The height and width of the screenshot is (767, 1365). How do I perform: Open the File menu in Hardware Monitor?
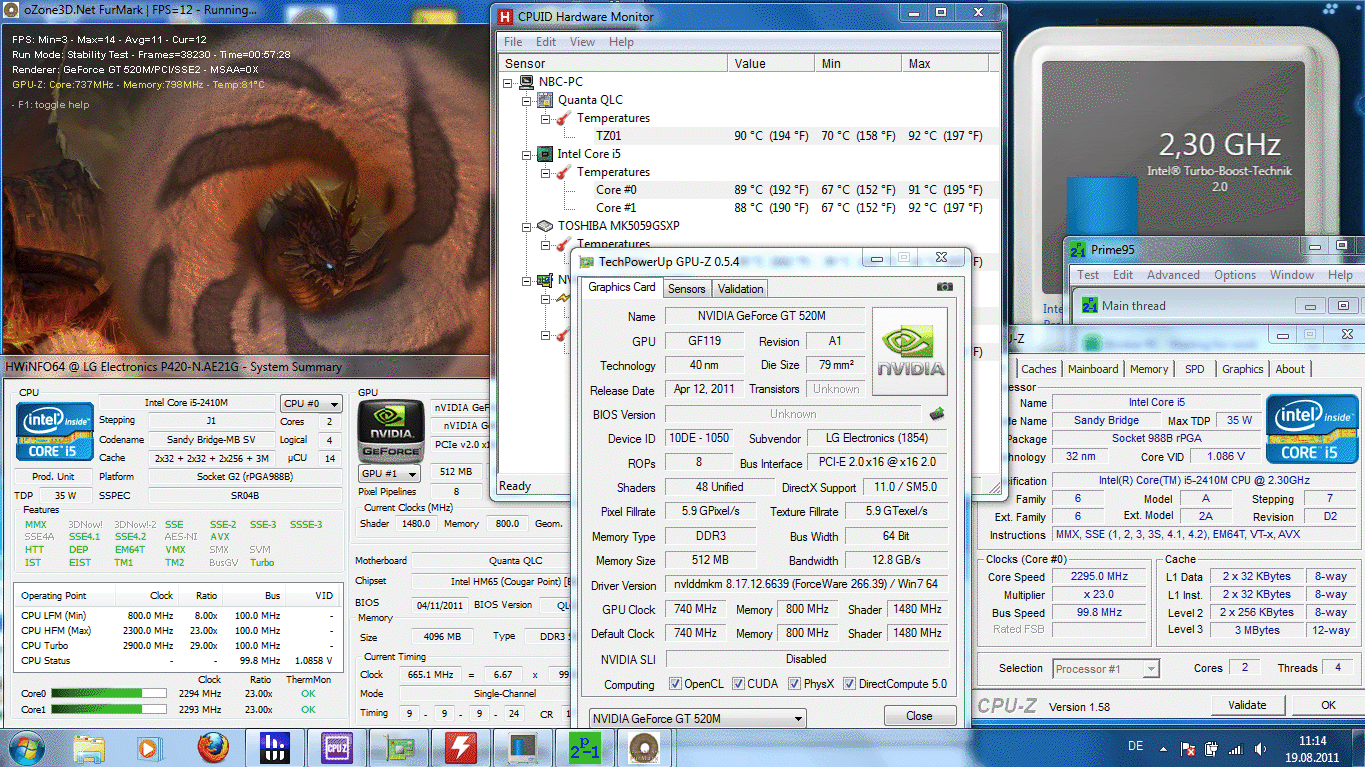point(513,42)
